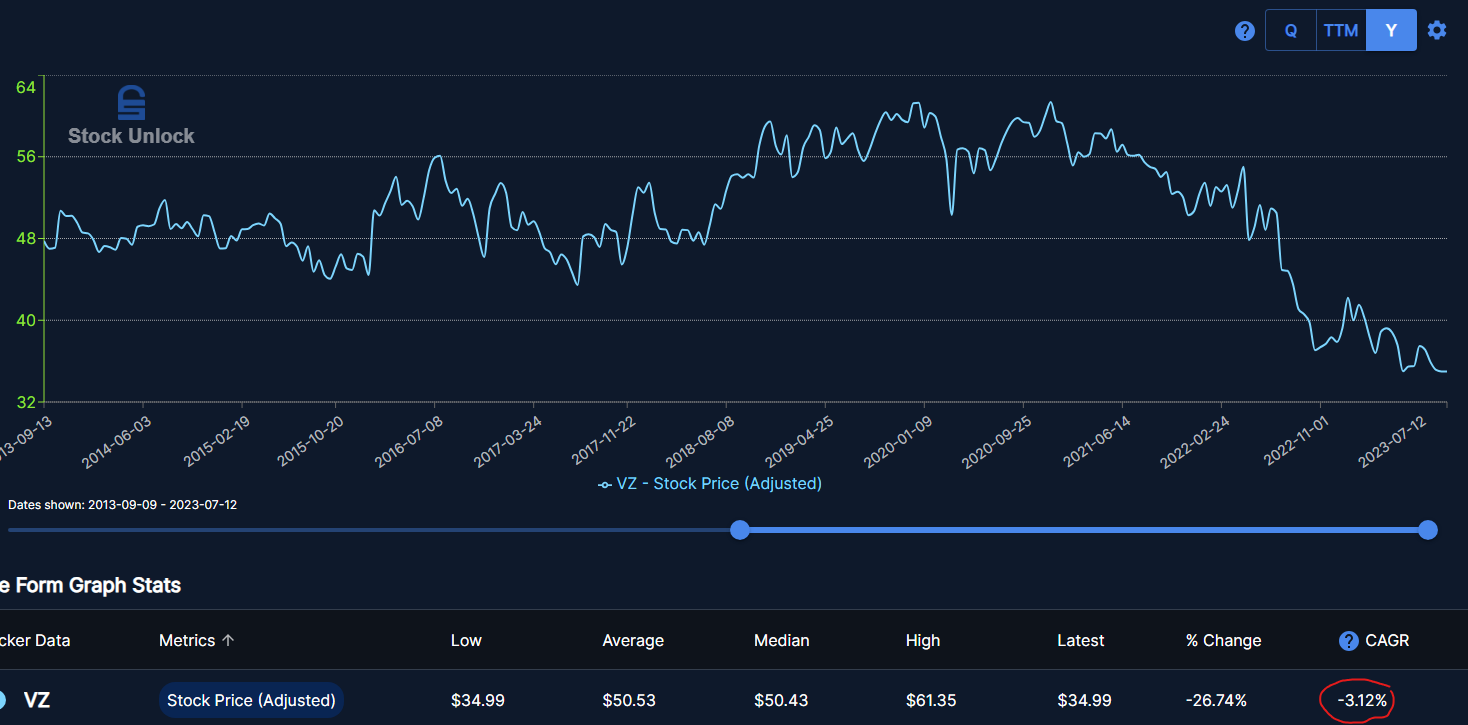1468x725 pixels.
Task: Click the $50.43 median value
Action: 781,700
